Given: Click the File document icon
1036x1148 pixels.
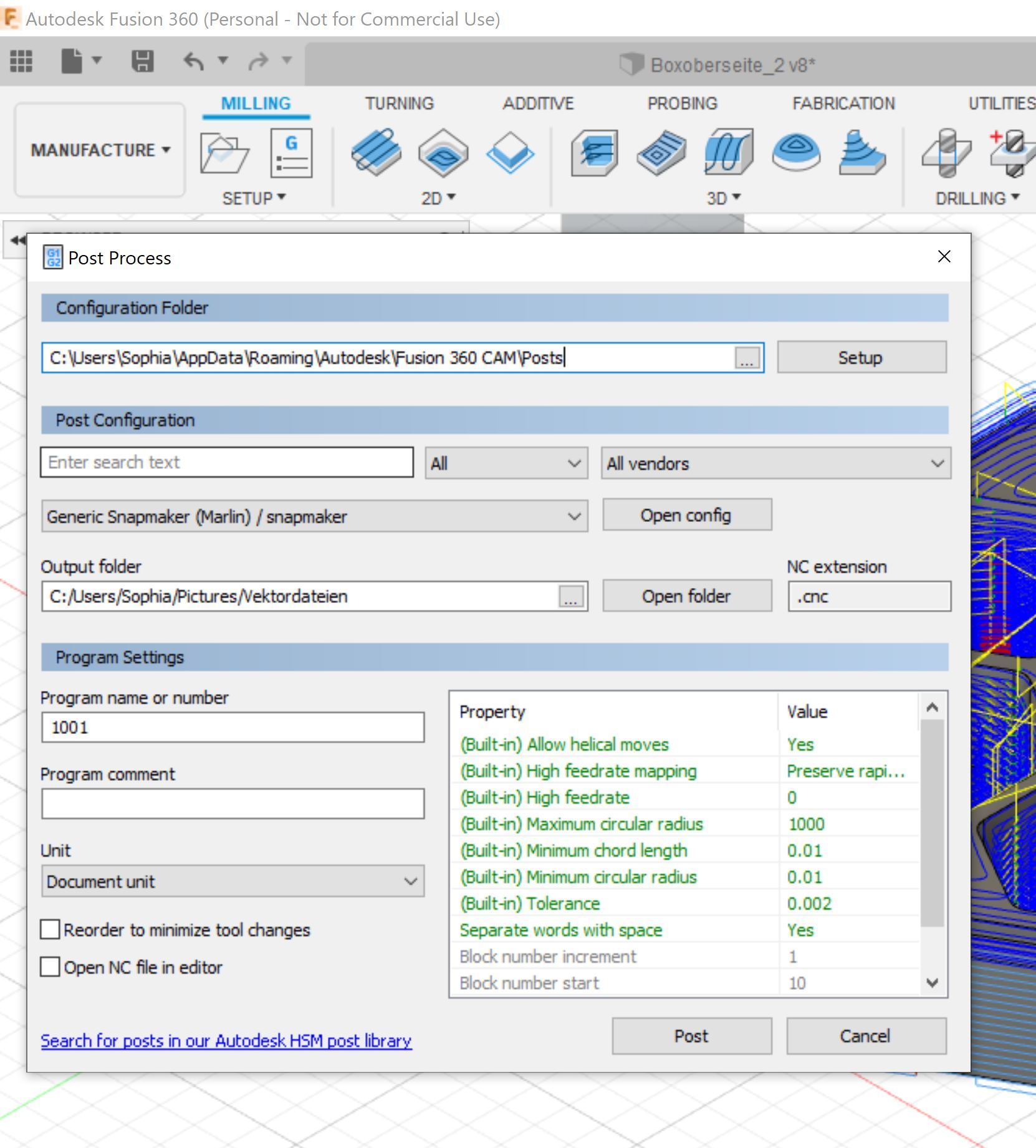Looking at the screenshot, I should [x=72, y=61].
